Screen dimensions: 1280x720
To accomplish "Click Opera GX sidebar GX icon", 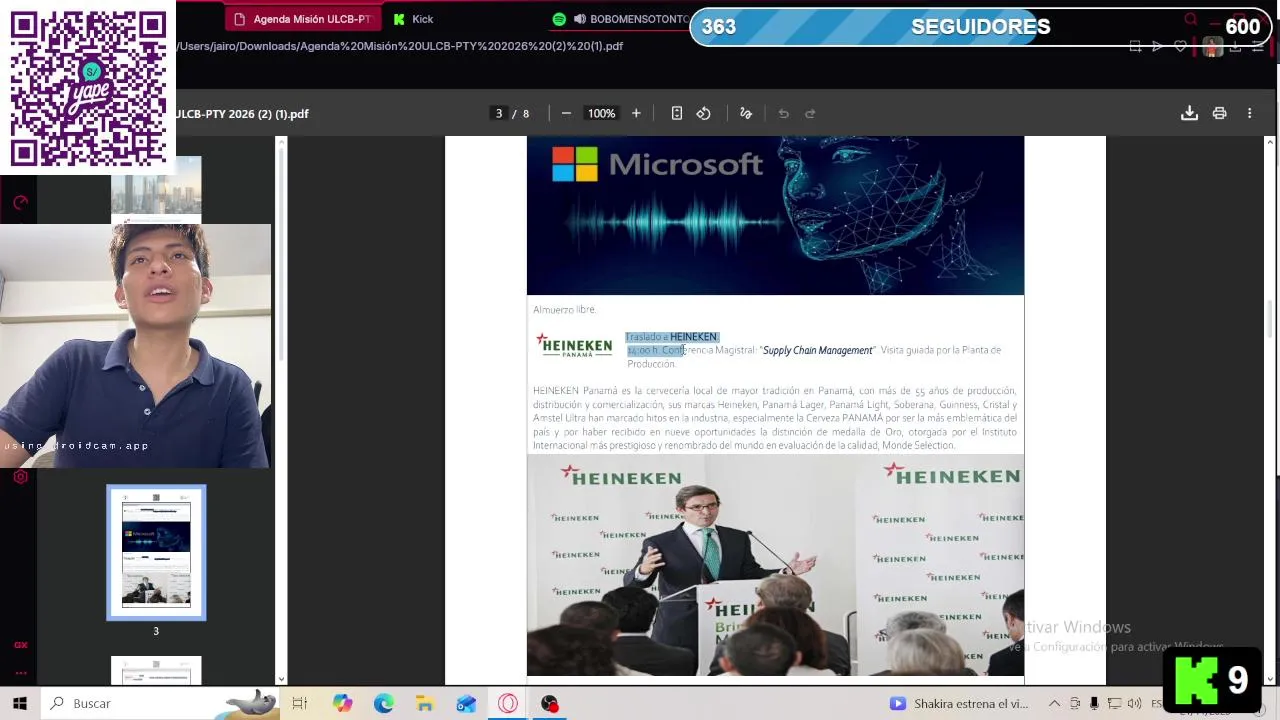I will [20, 645].
